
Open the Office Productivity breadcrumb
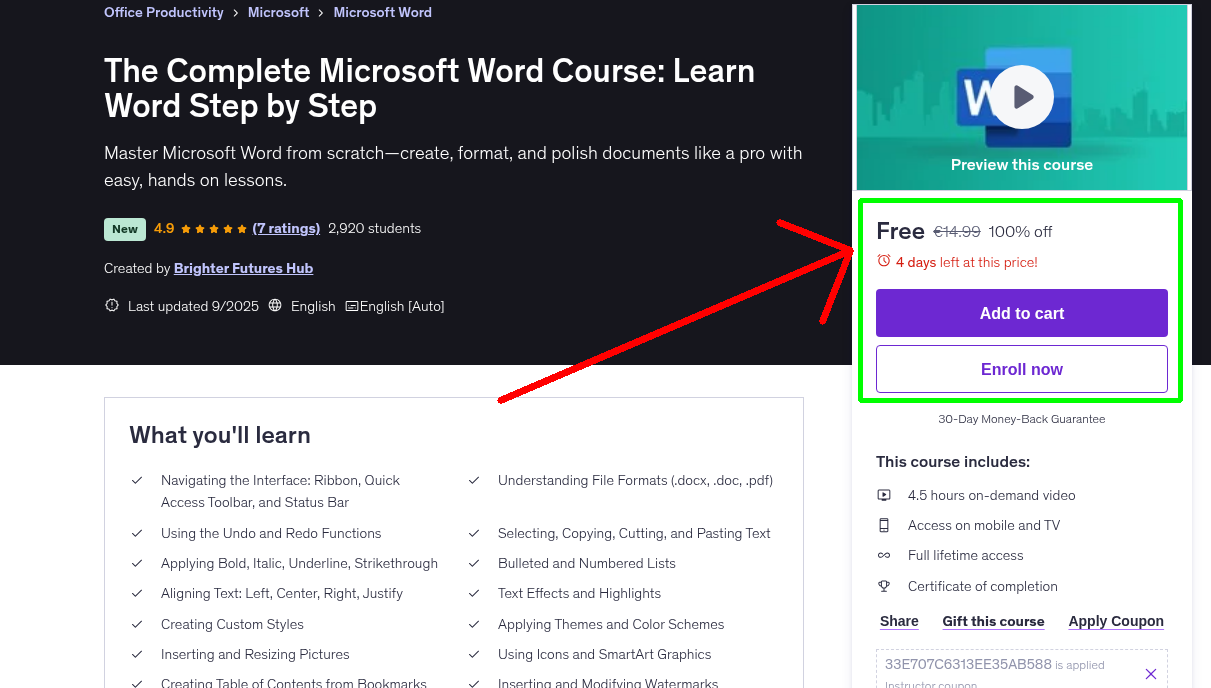163,12
